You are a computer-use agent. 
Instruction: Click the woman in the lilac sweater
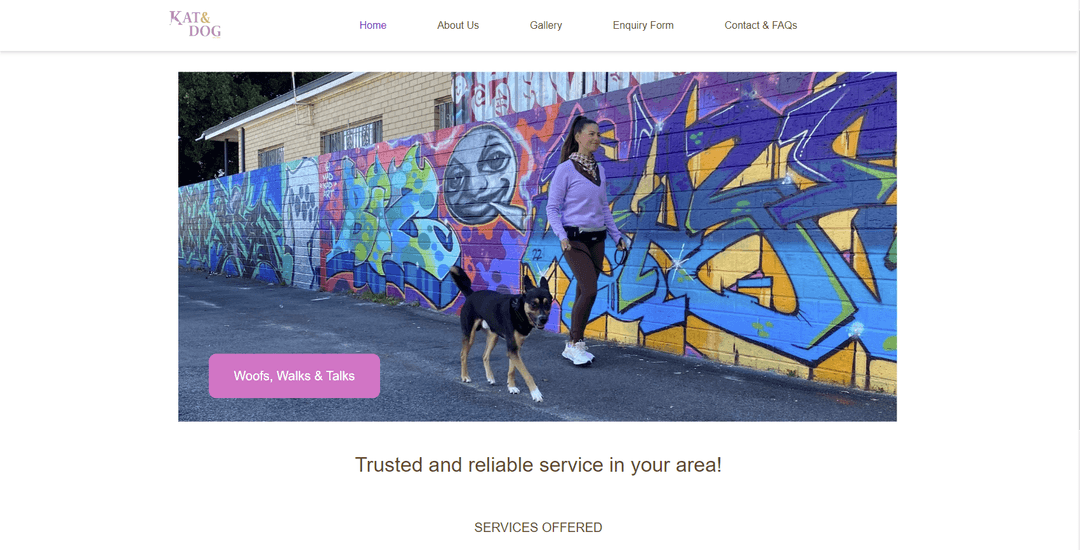(x=584, y=237)
